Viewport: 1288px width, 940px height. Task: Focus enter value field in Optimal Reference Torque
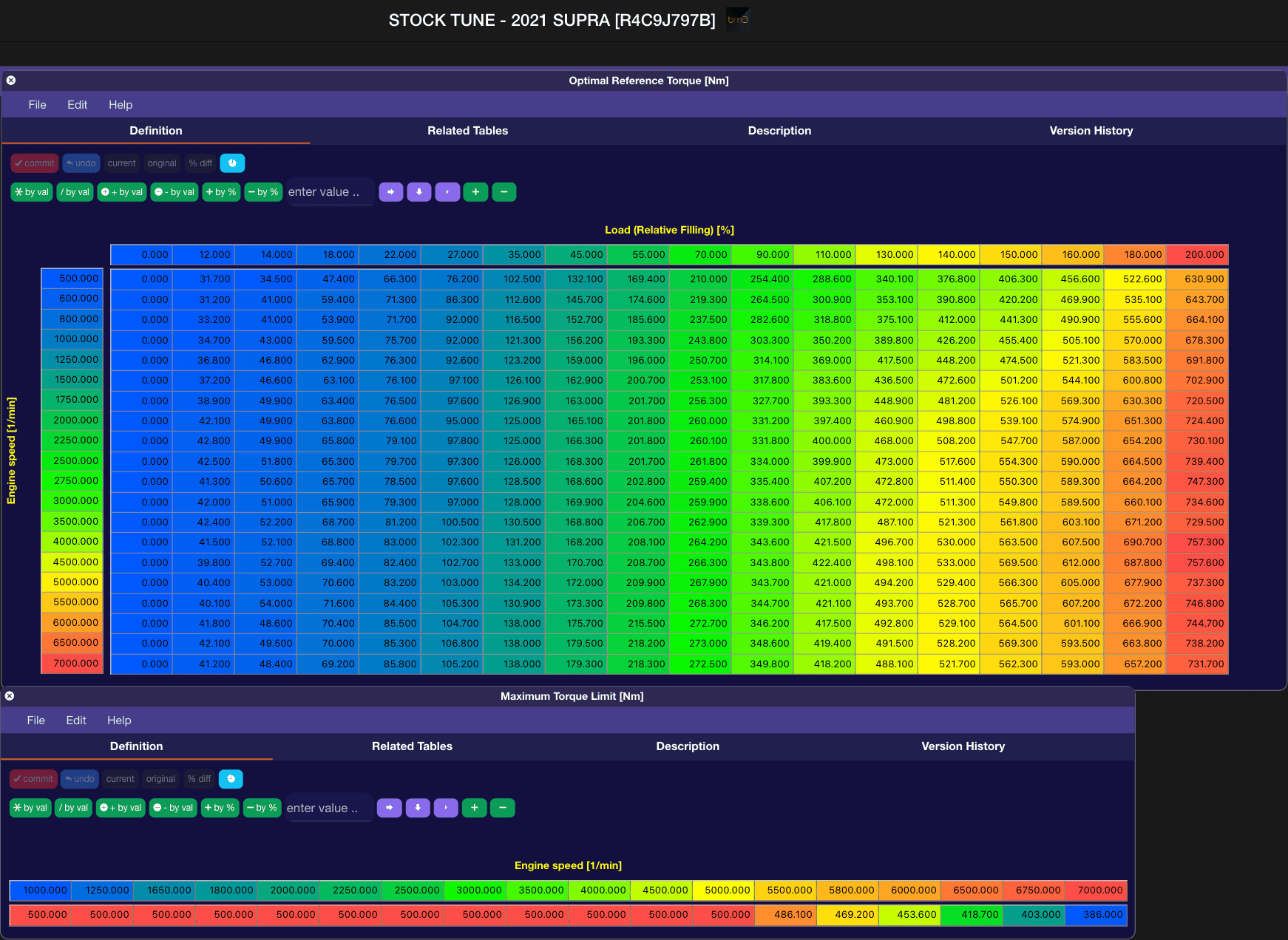point(330,192)
